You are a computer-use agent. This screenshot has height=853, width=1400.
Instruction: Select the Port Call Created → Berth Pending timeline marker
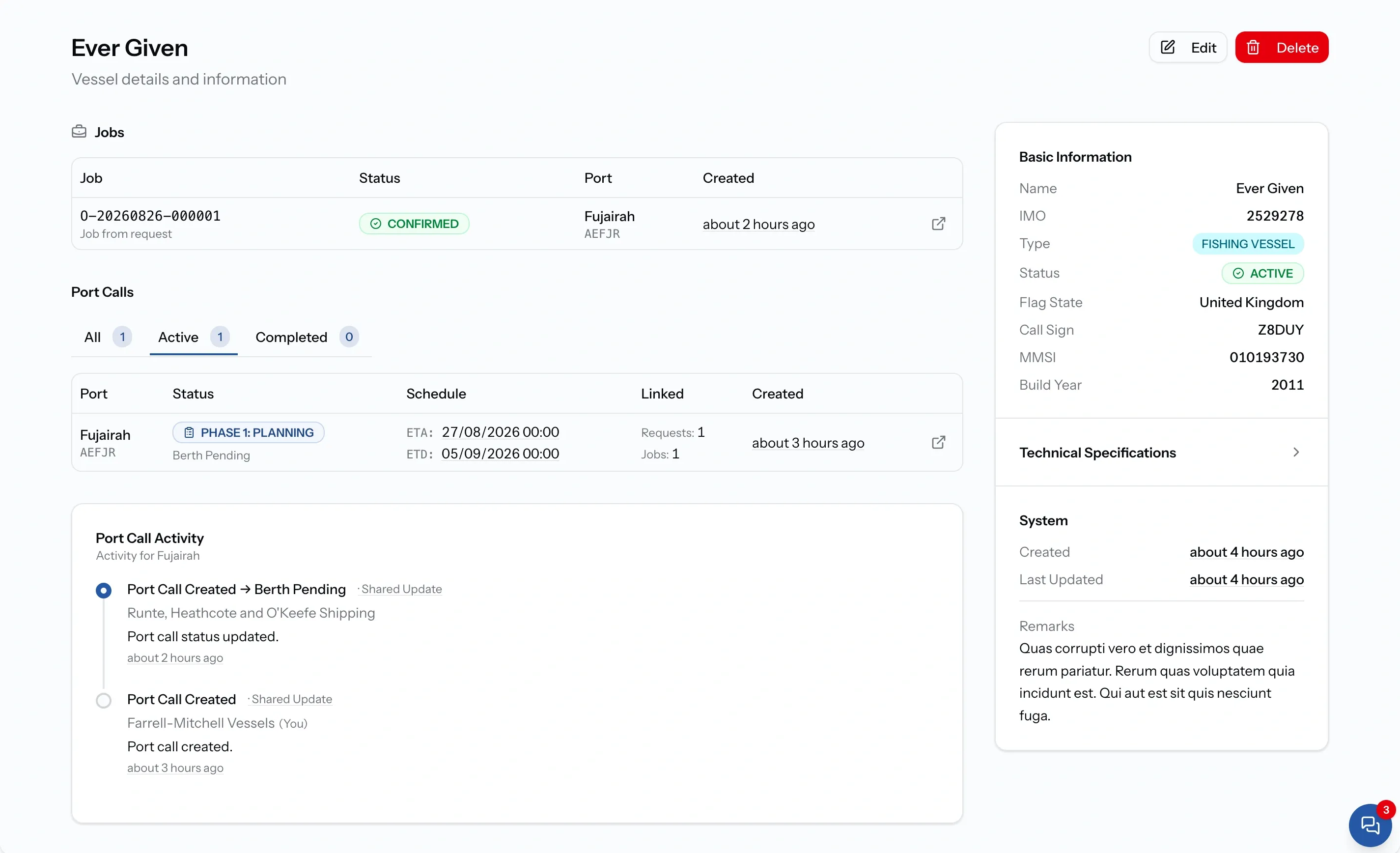104,591
